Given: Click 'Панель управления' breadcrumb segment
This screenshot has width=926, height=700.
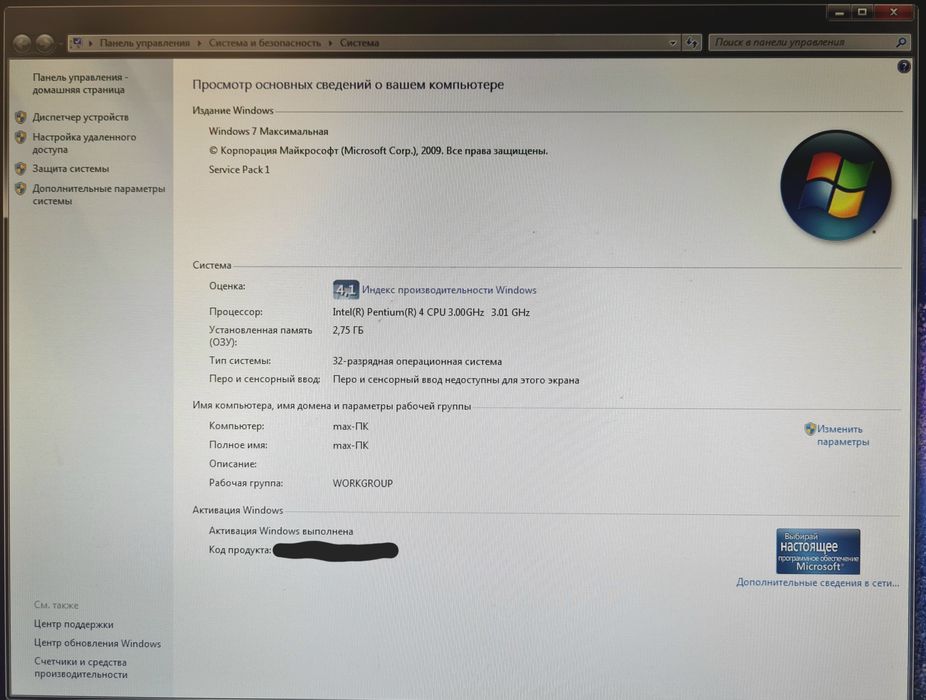Looking at the screenshot, I should coord(145,43).
